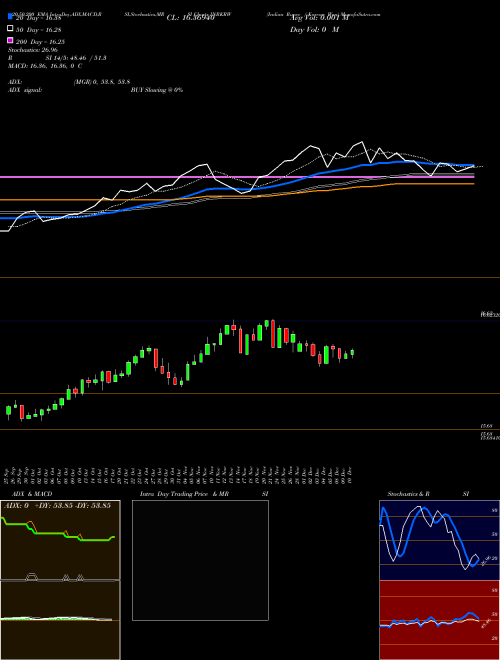
Task: Click the 'SI 14/3: 48.46 / 51.3' reading
Action: click(76, 58)
